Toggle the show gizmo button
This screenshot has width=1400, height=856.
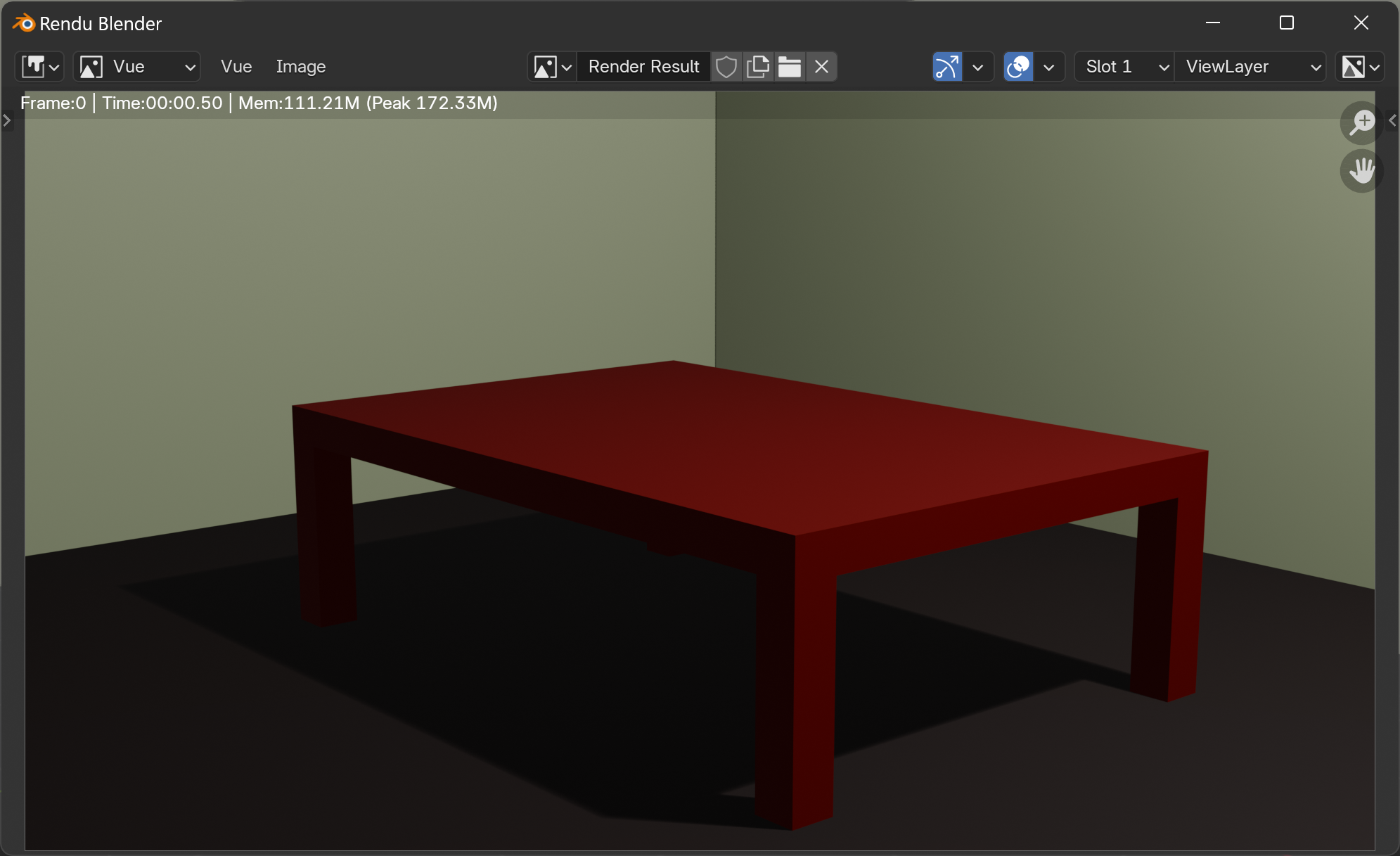point(947,67)
